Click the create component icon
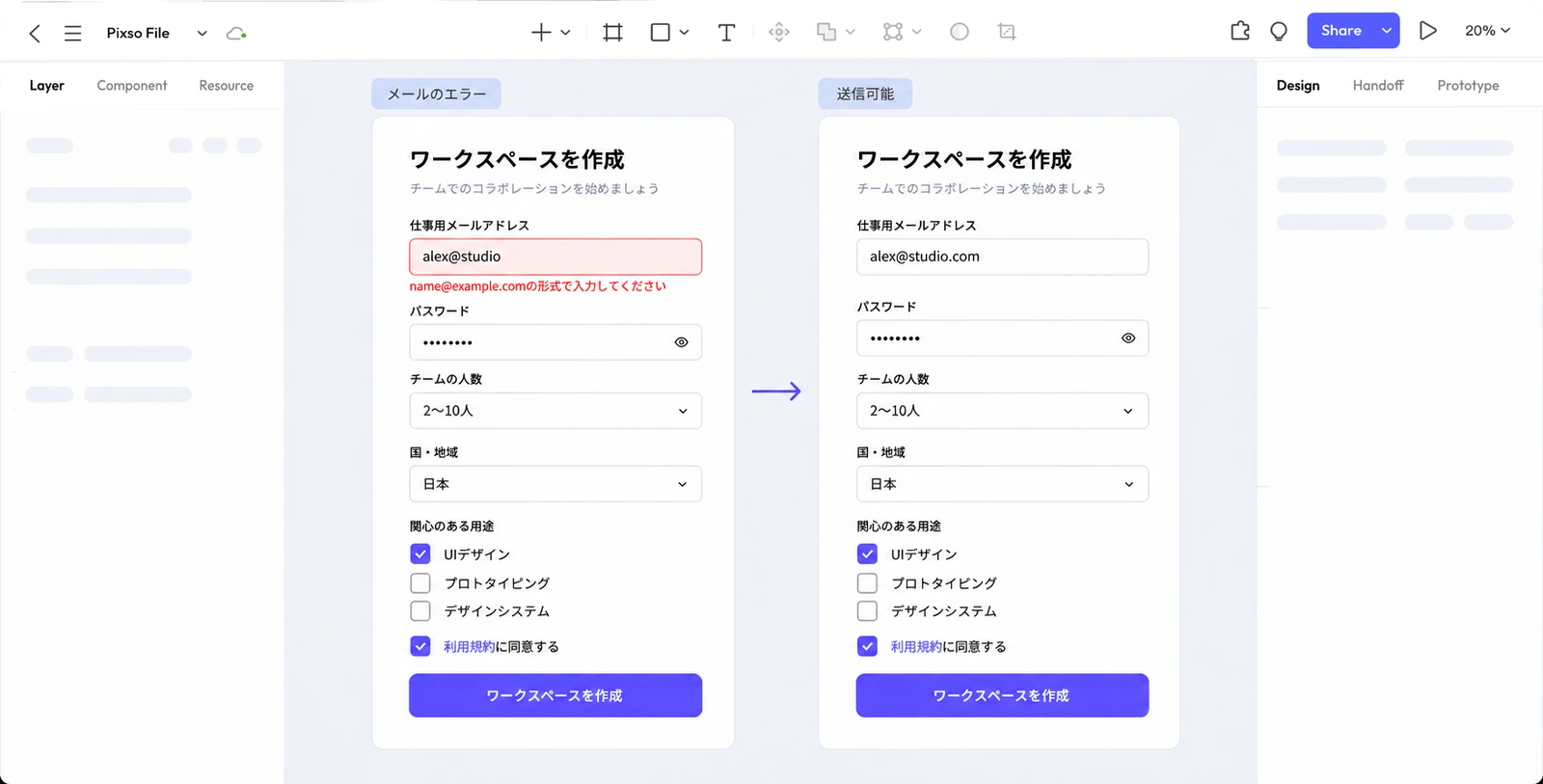The height and width of the screenshot is (784, 1543). coord(779,33)
